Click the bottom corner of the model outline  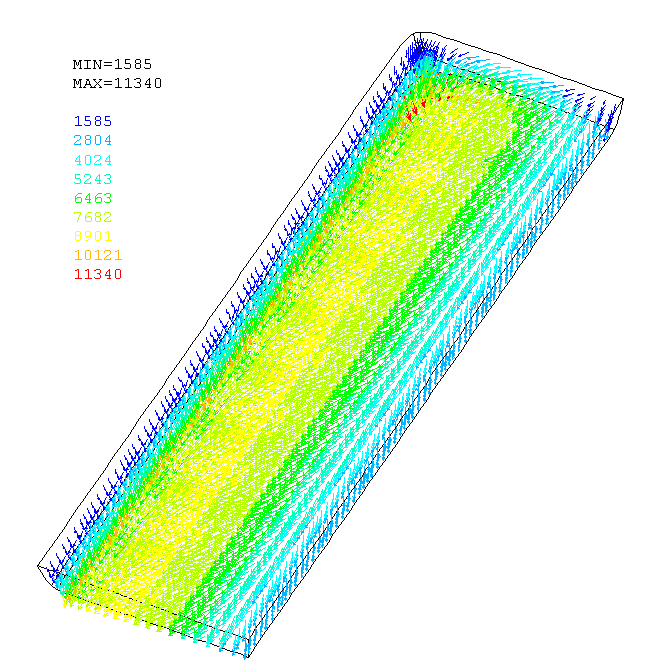click(245, 657)
